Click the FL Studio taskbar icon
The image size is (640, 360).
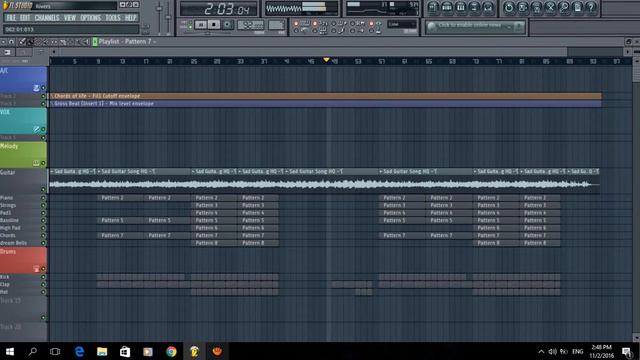tap(194, 351)
